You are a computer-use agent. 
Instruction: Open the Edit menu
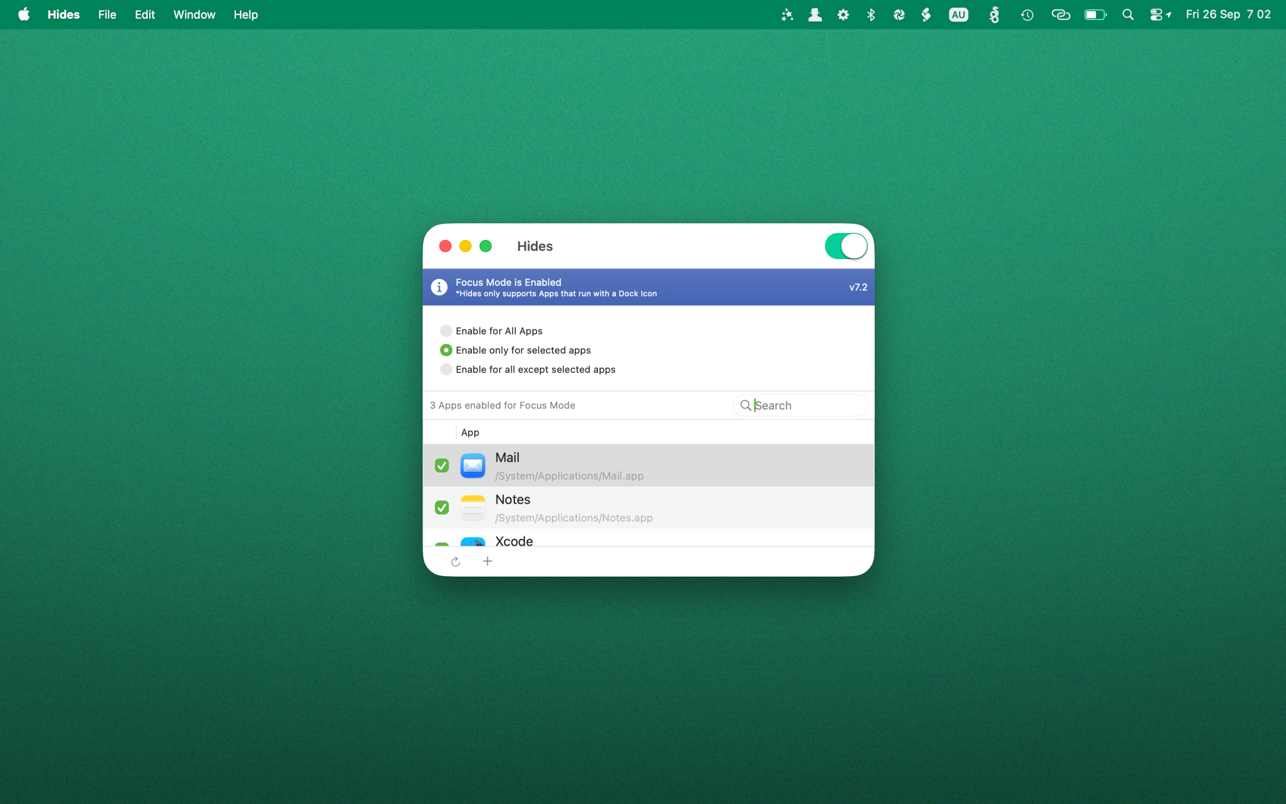pyautogui.click(x=145, y=15)
